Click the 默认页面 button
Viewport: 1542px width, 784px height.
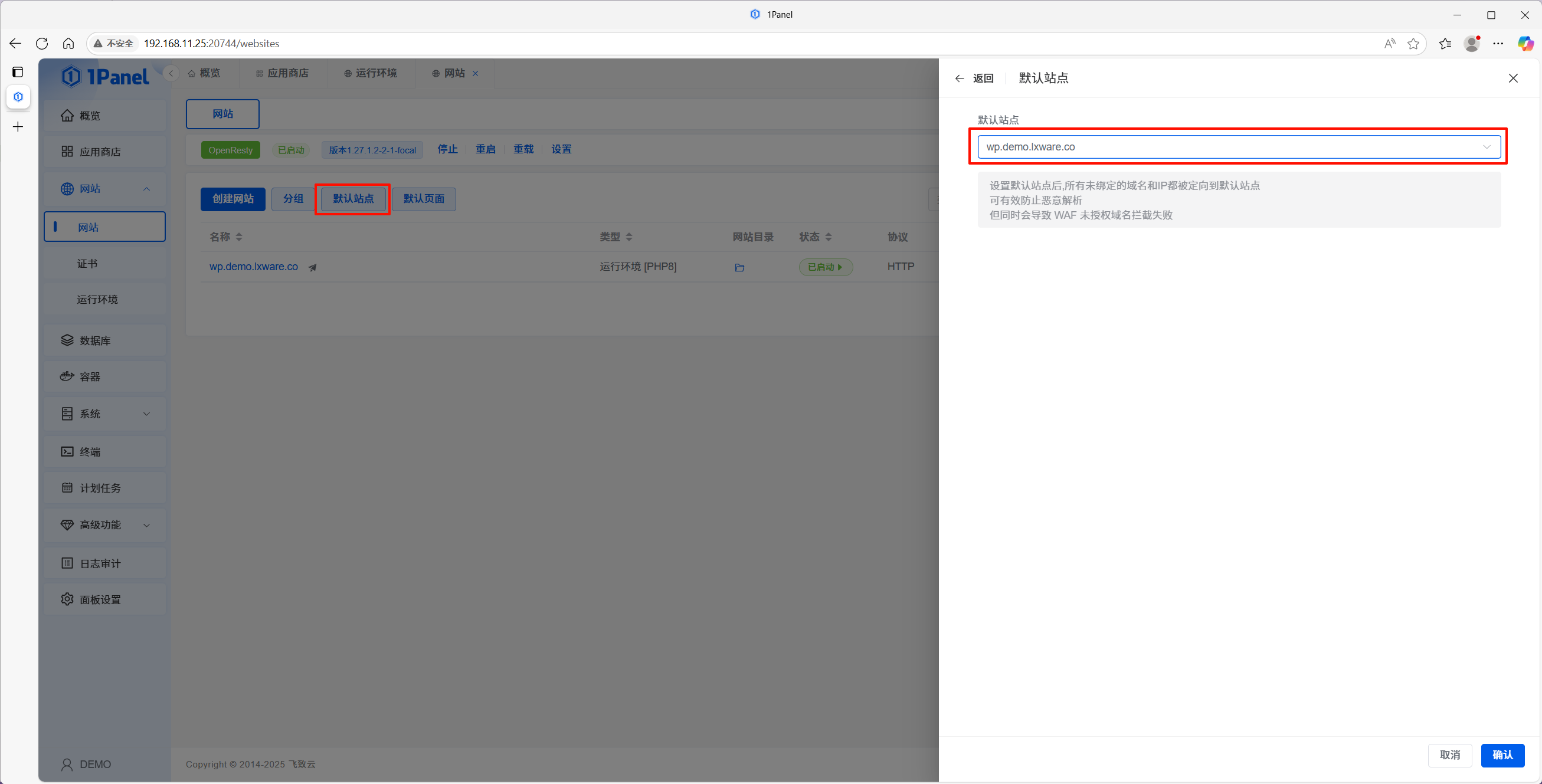pyautogui.click(x=424, y=199)
